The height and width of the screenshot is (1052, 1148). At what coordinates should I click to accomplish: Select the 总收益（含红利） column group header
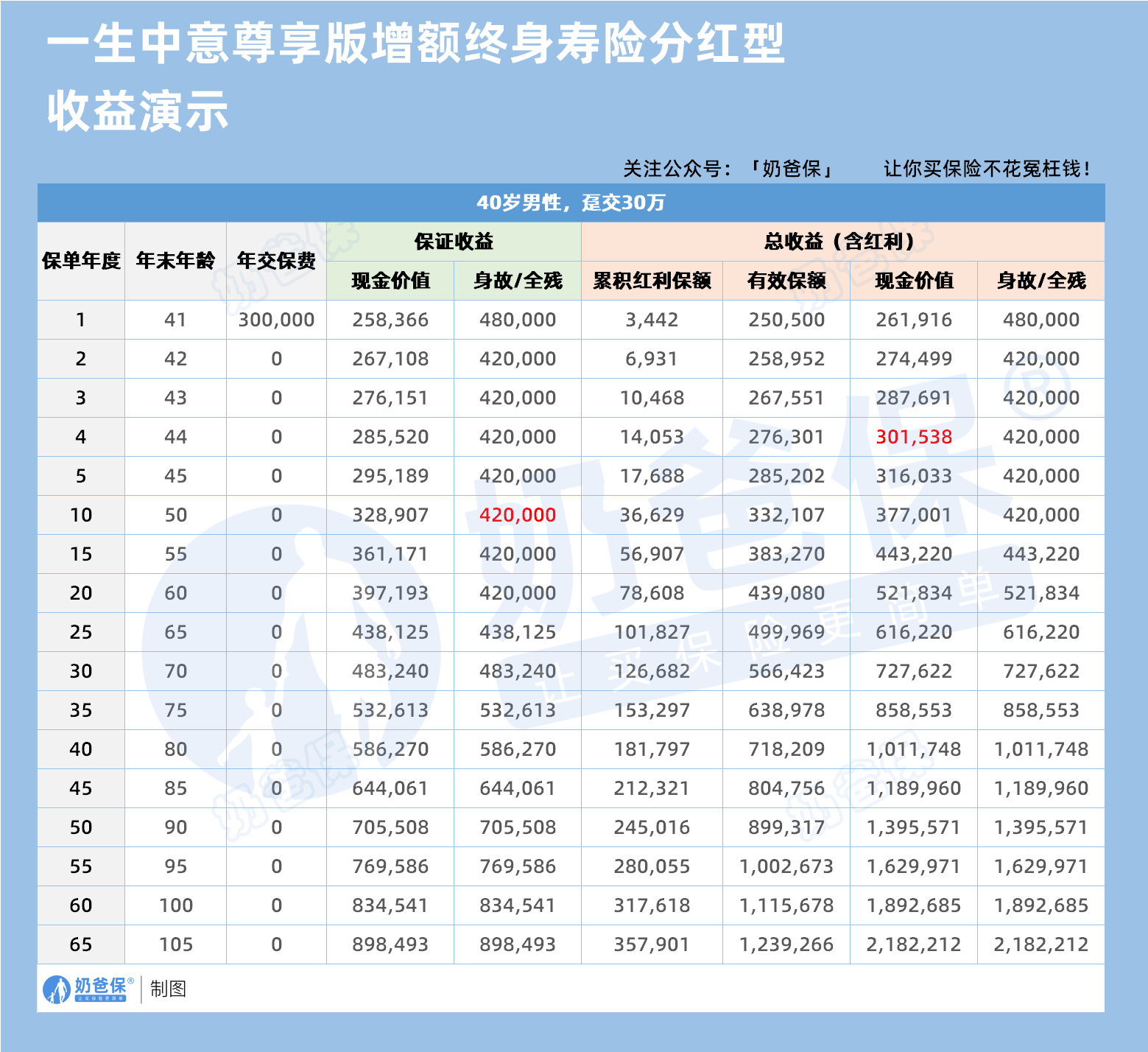[x=839, y=242]
